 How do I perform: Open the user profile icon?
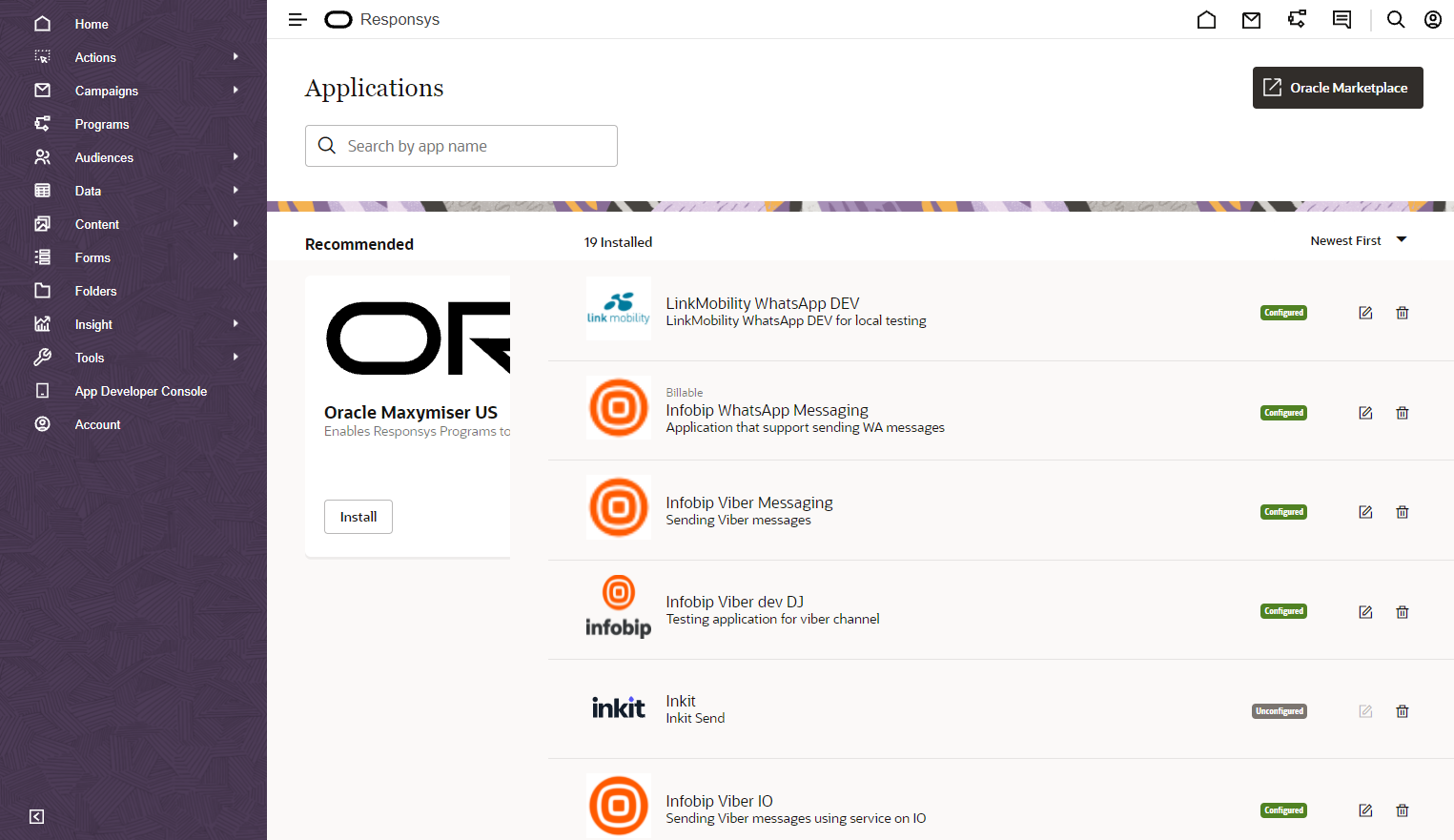coord(1432,20)
